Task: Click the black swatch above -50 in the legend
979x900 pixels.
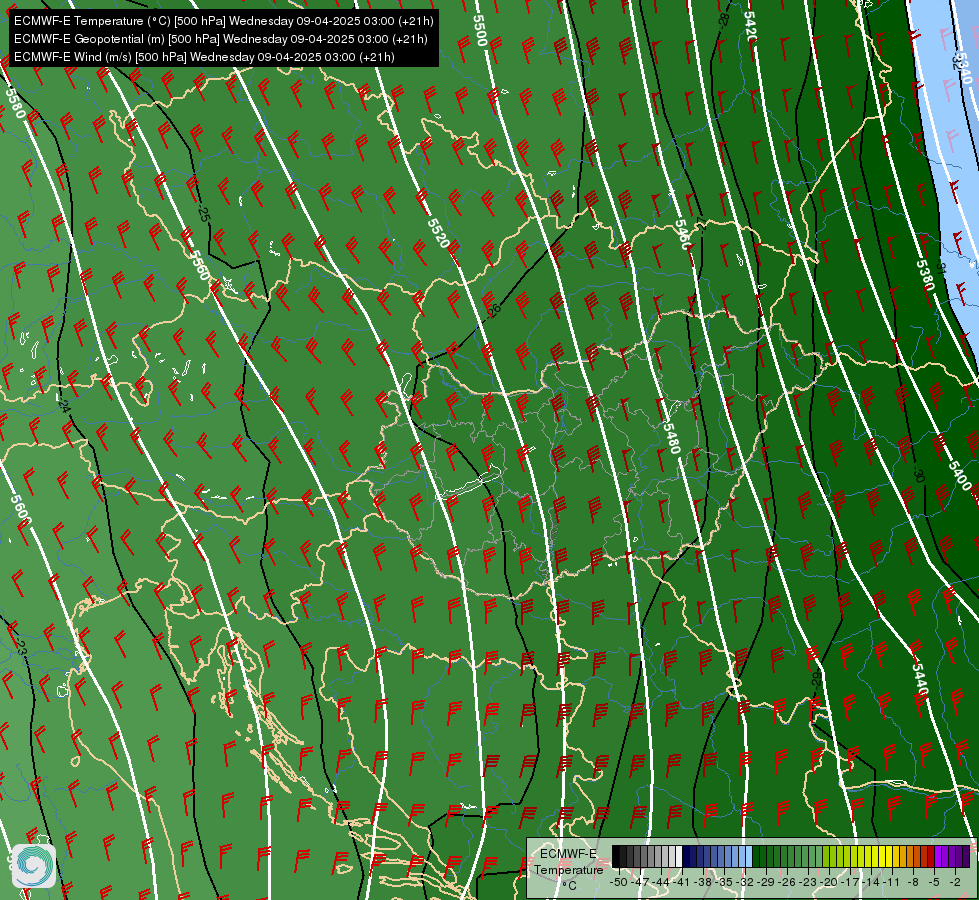Action: 616,856
